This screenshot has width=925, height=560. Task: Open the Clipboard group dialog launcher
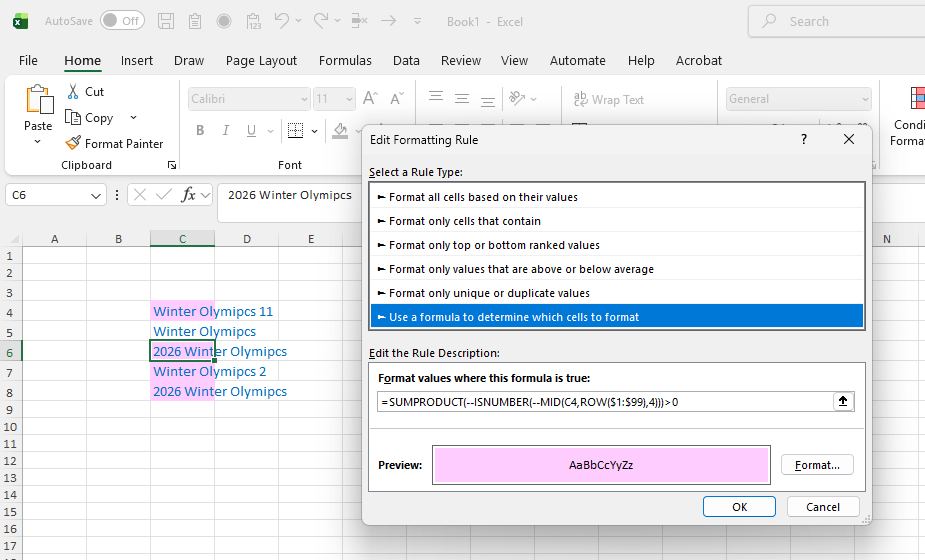172,165
